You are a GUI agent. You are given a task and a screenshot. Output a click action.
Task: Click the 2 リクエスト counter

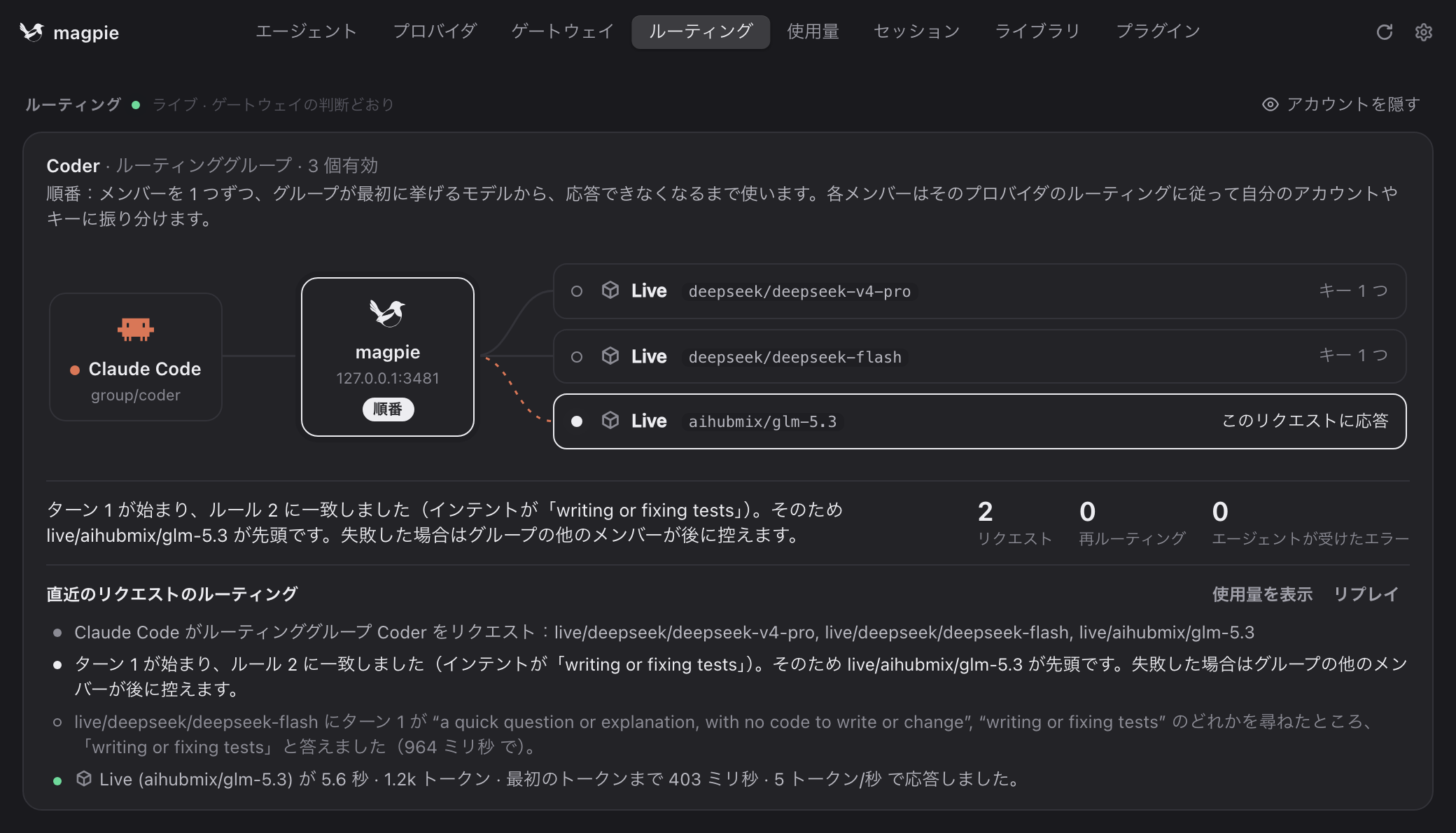point(1014,522)
